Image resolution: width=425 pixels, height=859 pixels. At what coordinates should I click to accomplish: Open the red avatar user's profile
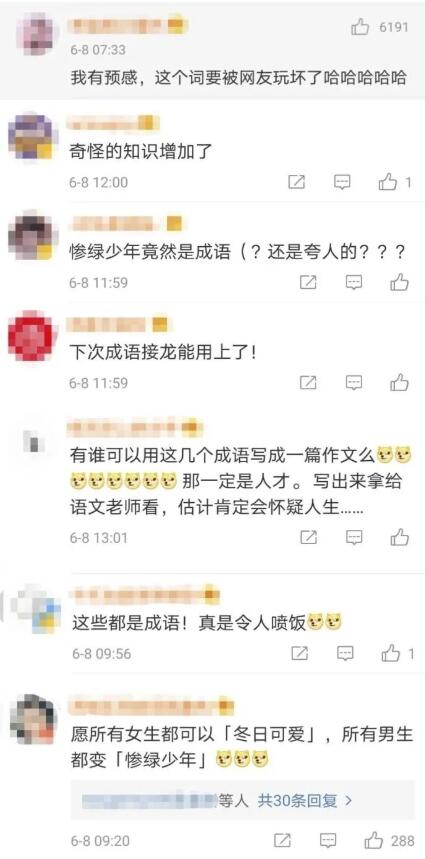30,335
